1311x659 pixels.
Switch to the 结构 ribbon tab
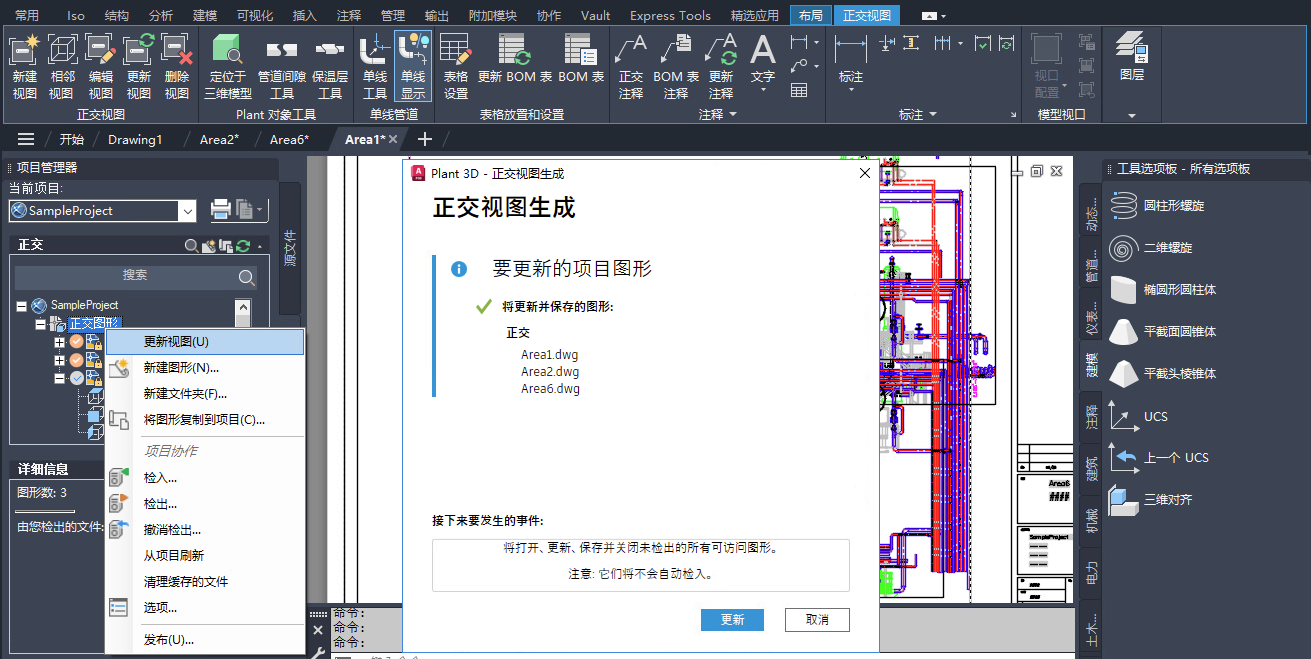(x=116, y=15)
